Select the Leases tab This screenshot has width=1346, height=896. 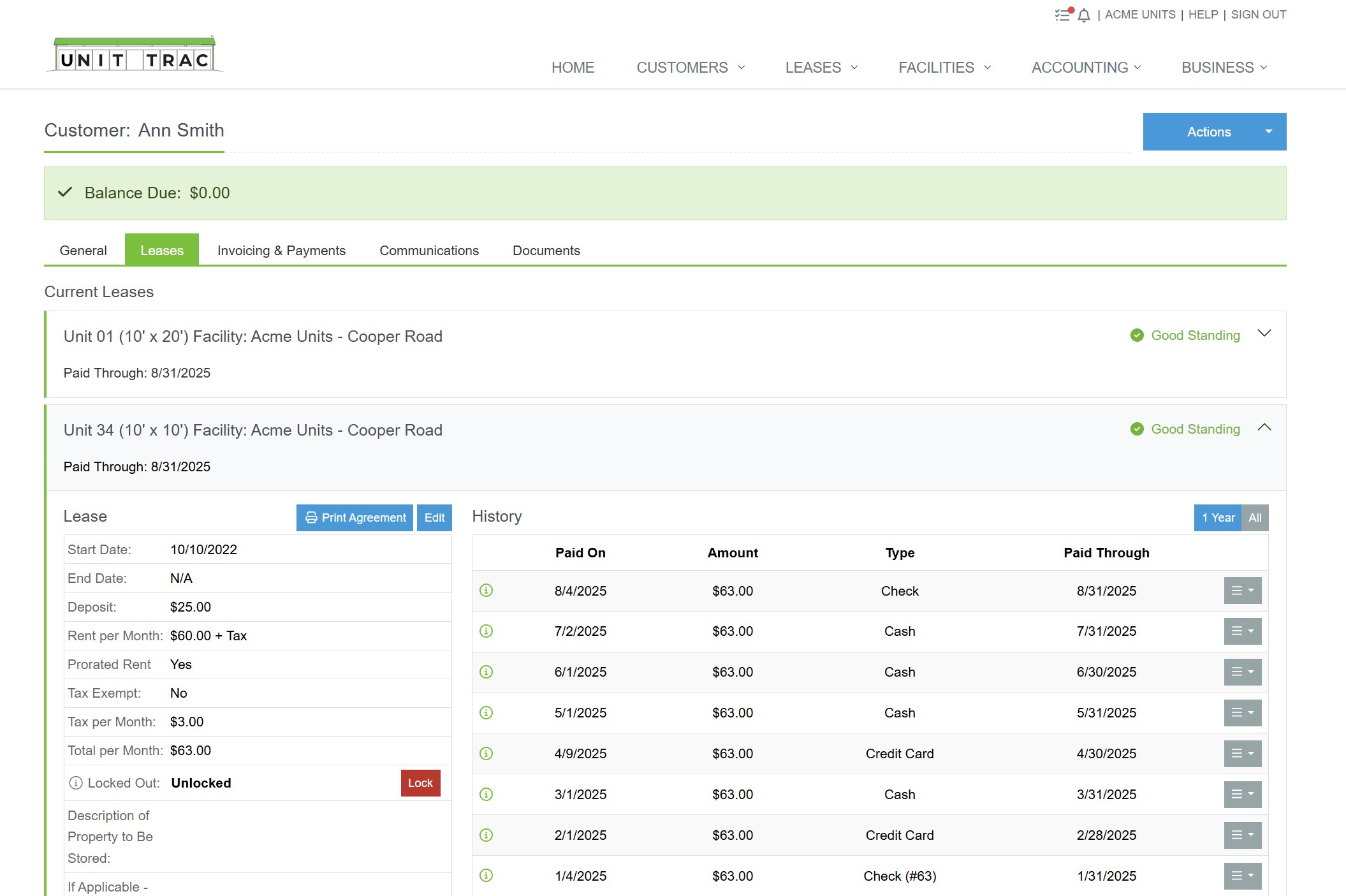click(162, 251)
